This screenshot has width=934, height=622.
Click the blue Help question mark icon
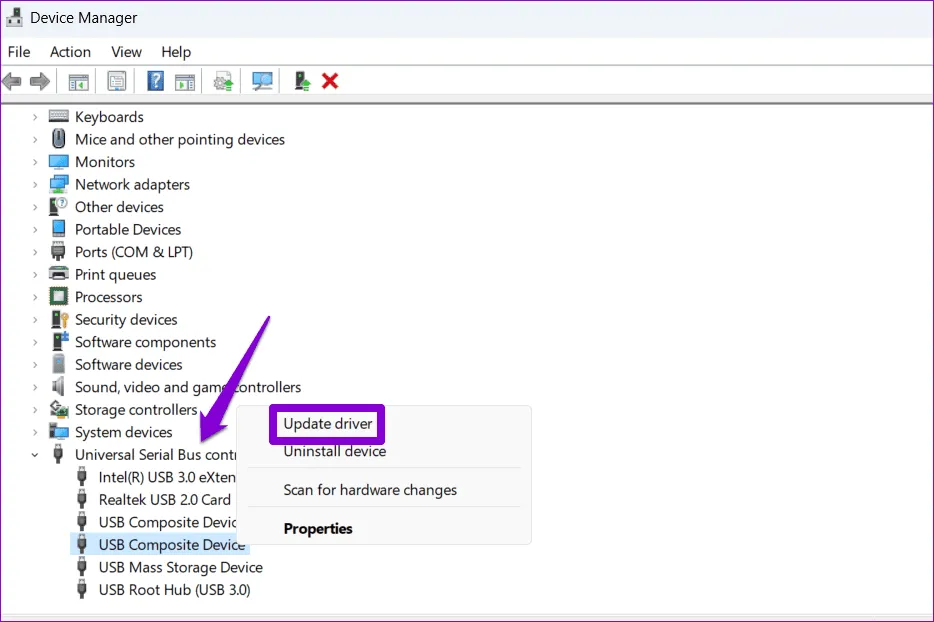pos(156,81)
